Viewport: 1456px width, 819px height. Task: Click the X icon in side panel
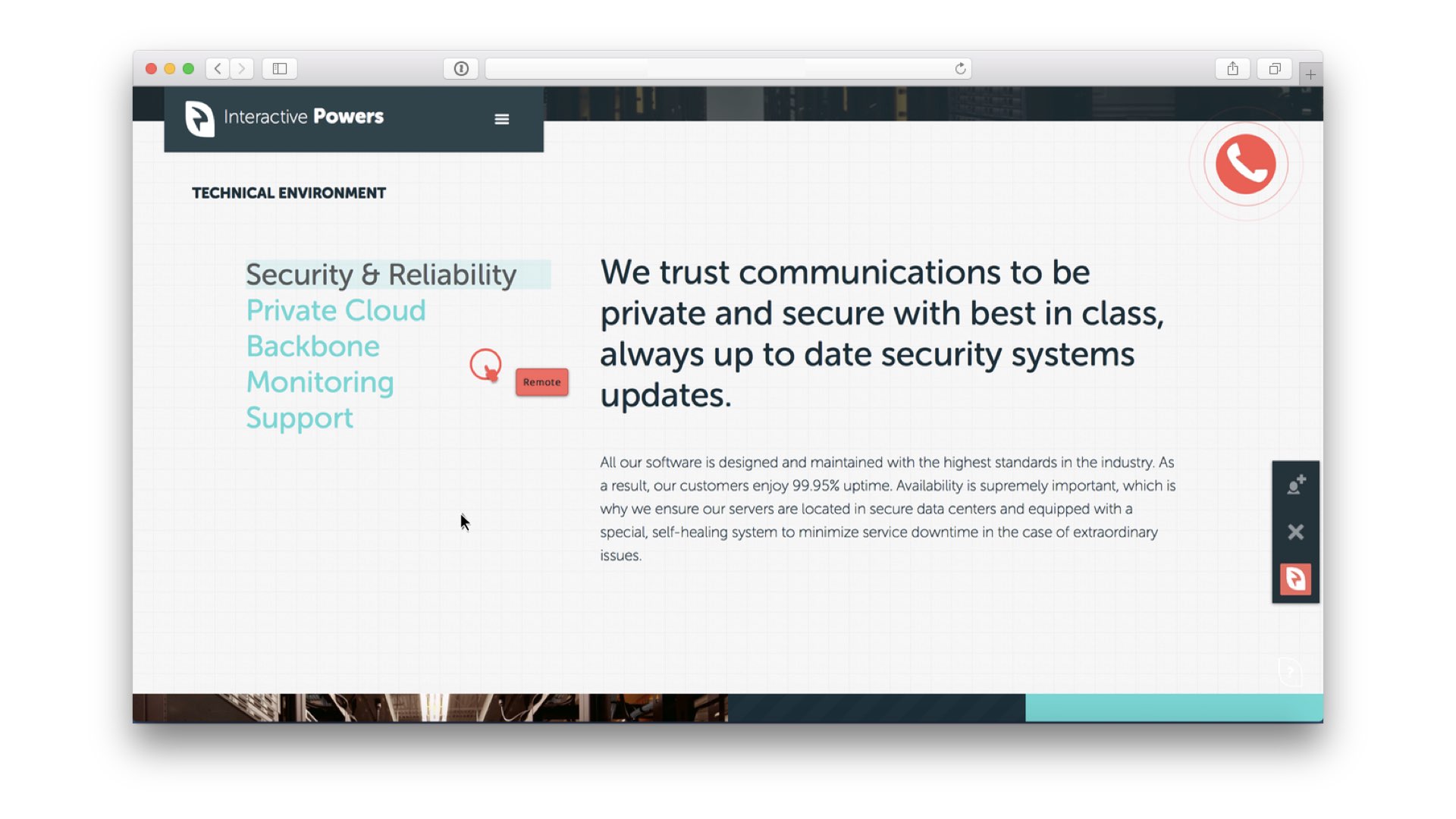(x=1295, y=532)
